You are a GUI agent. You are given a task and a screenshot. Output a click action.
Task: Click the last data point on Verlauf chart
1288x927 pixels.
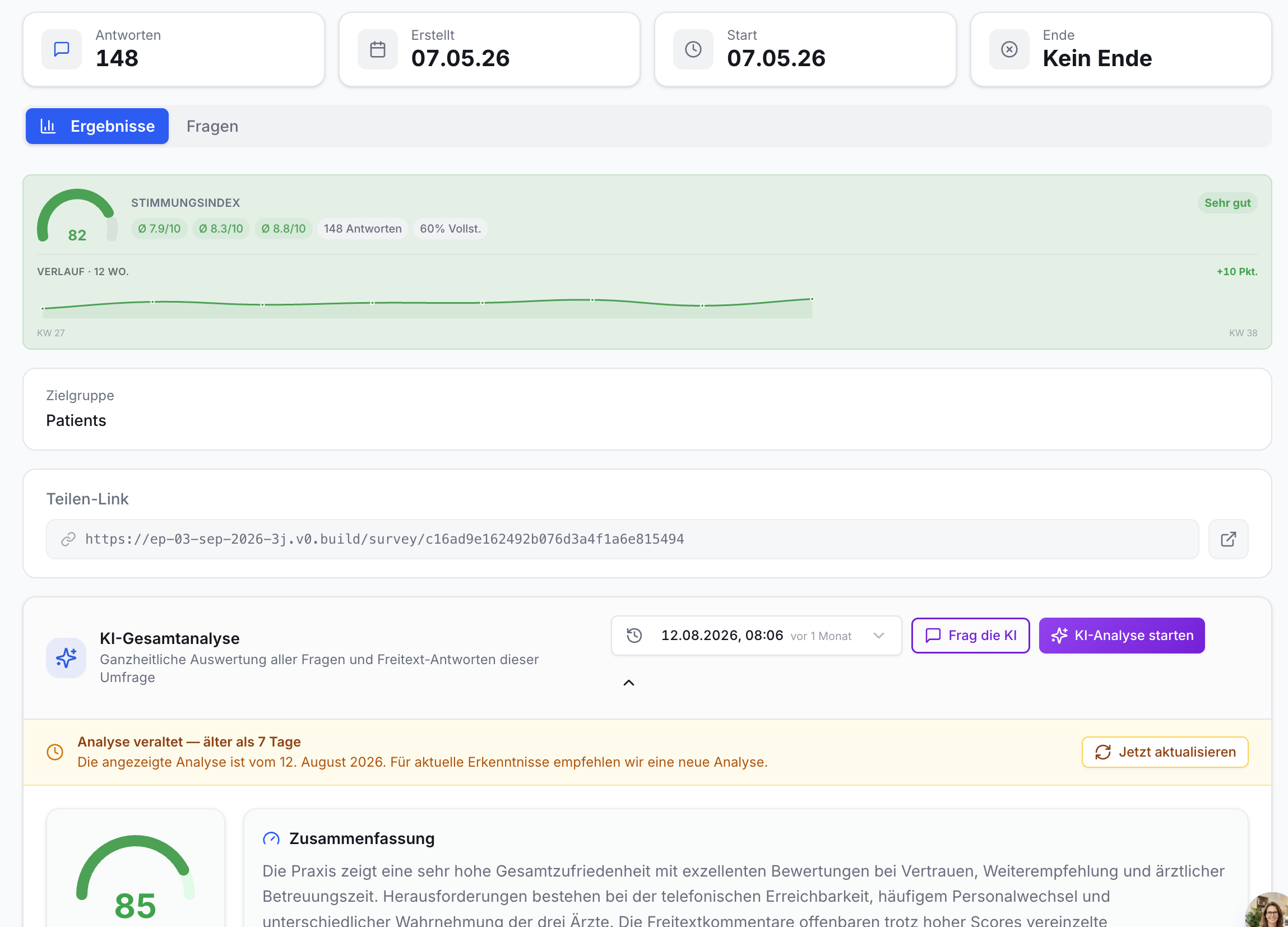[812, 299]
